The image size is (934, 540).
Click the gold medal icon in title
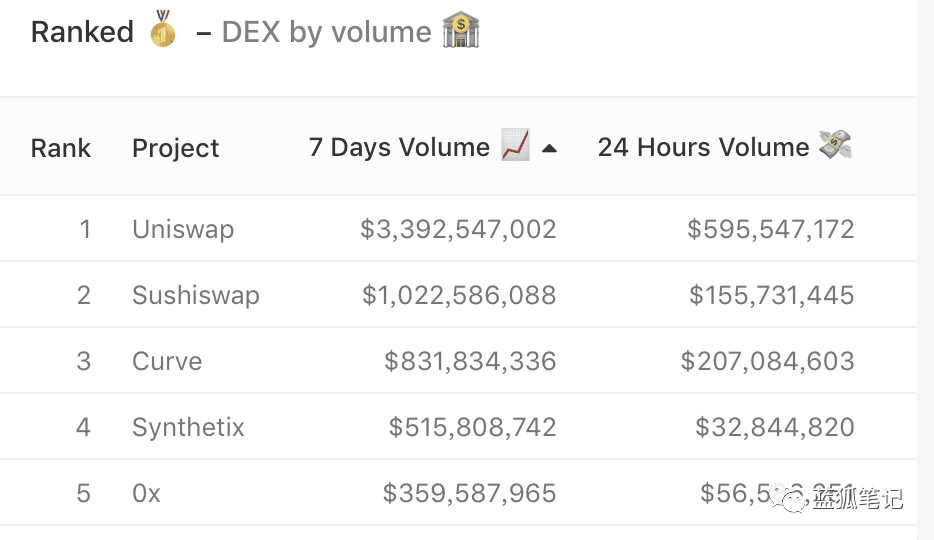tap(163, 29)
